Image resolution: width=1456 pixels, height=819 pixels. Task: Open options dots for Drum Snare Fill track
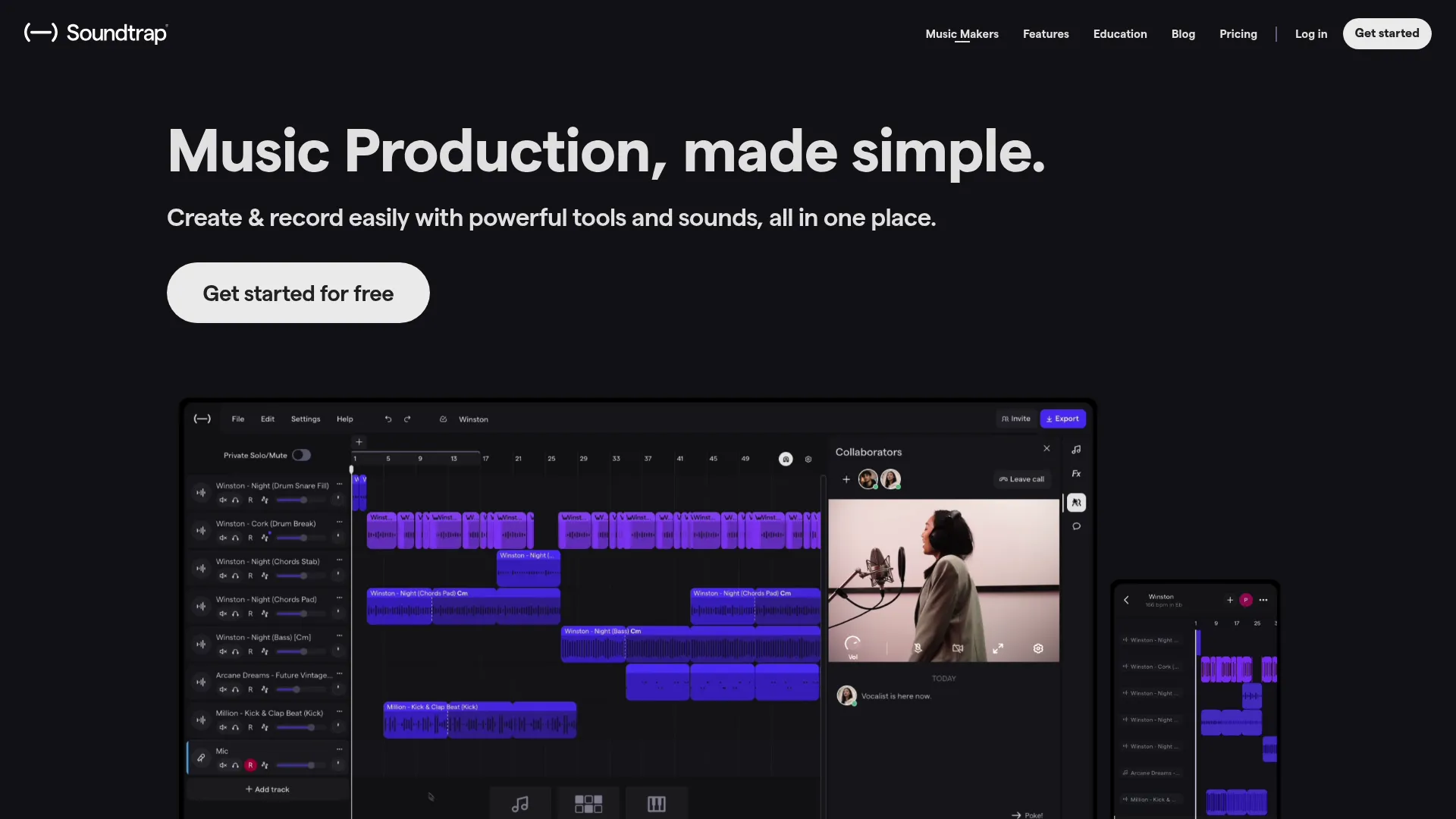(339, 485)
